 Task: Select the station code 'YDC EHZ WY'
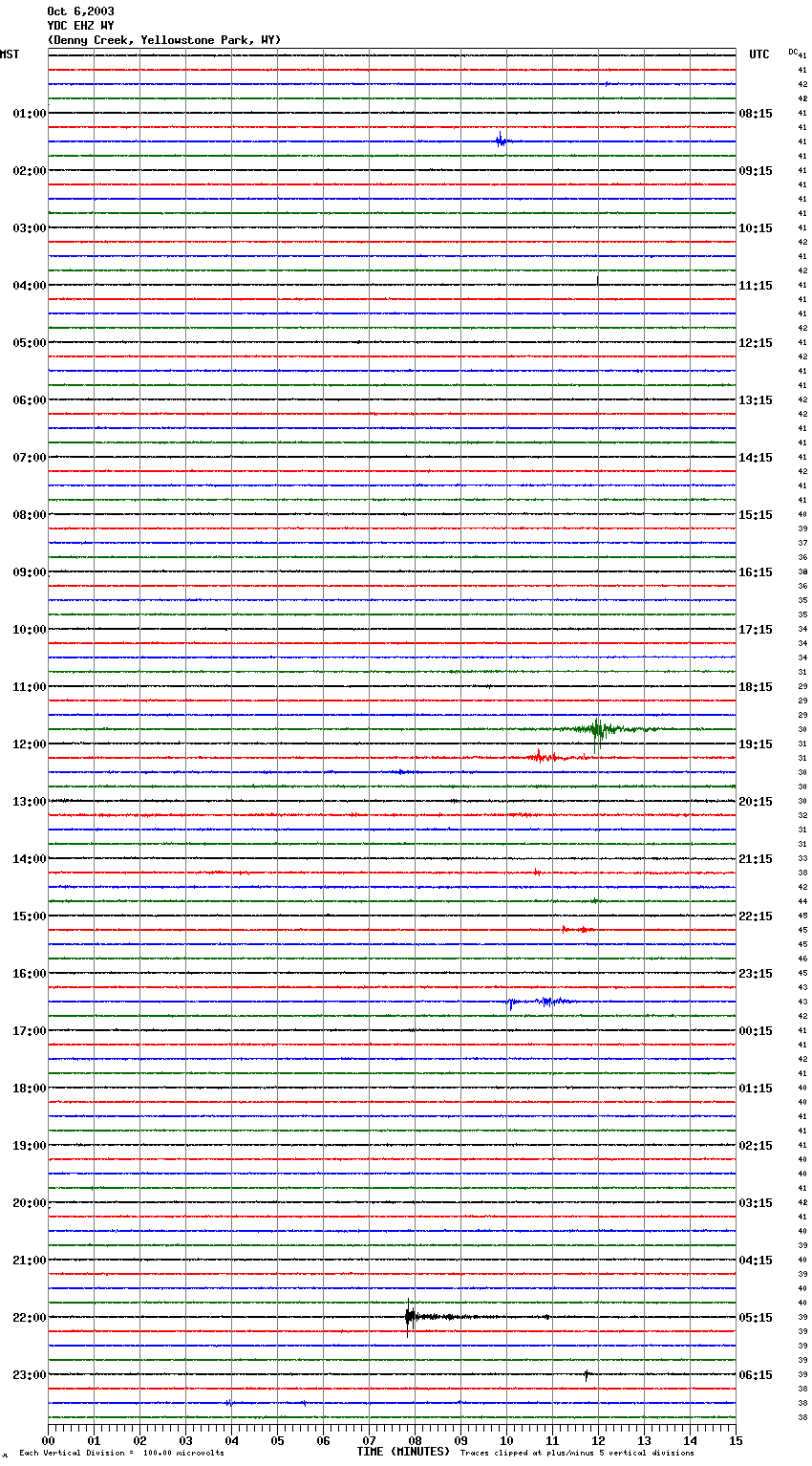pyautogui.click(x=80, y=26)
